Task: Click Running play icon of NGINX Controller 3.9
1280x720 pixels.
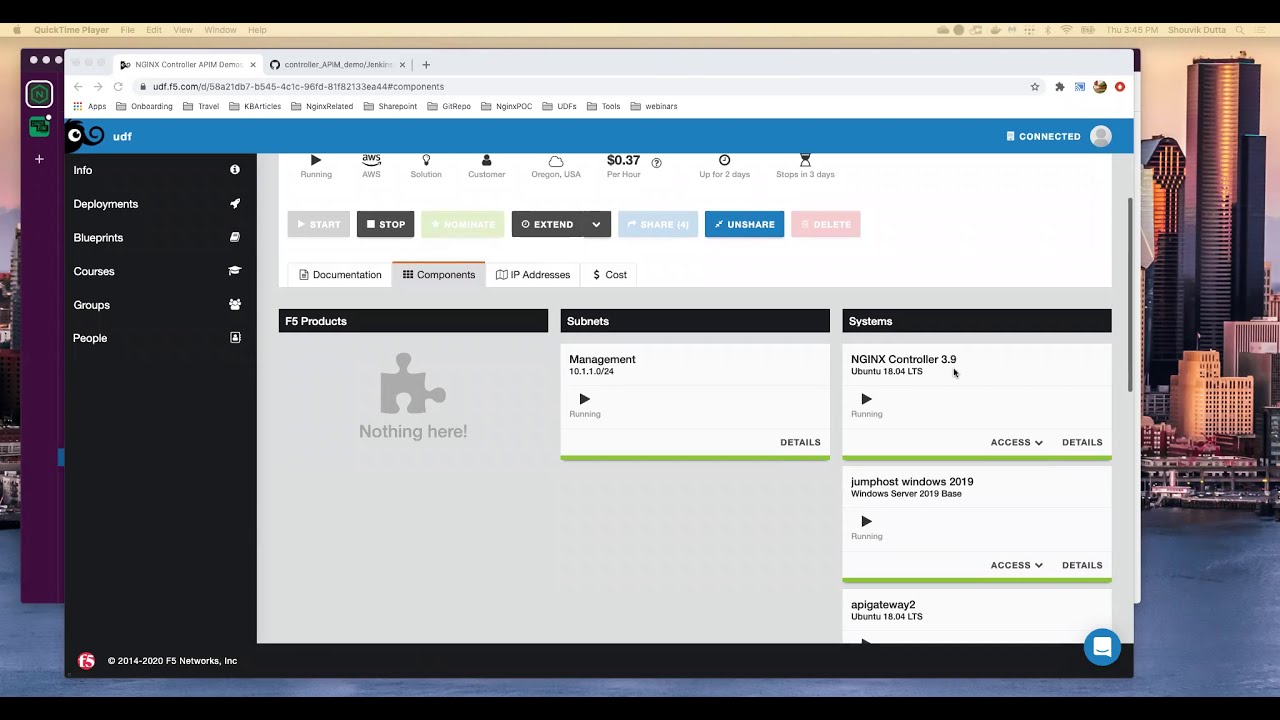Action: 867,399
